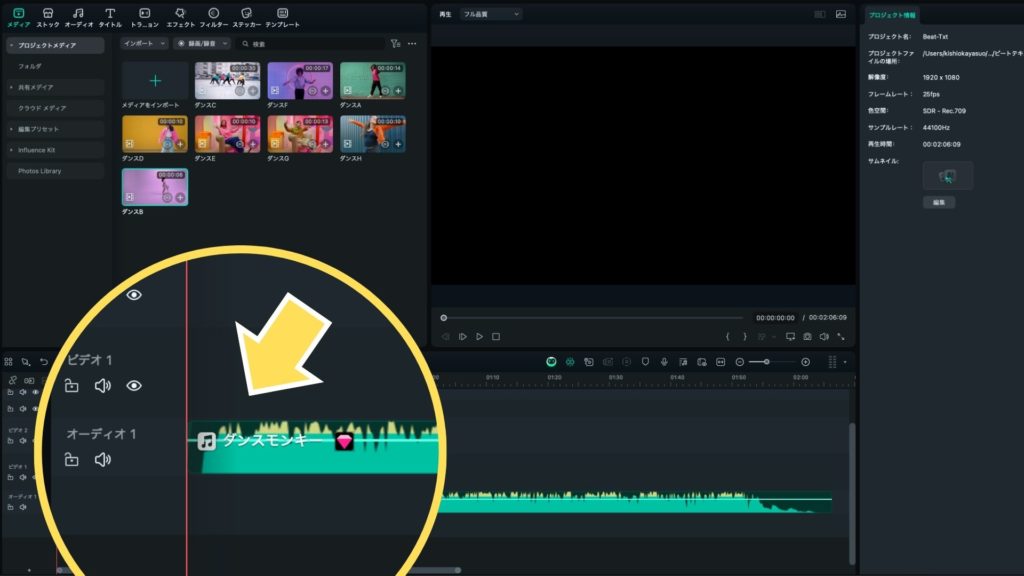The height and width of the screenshot is (576, 1024).
Task: Click the preview volume speaker icon
Action: coord(824,337)
